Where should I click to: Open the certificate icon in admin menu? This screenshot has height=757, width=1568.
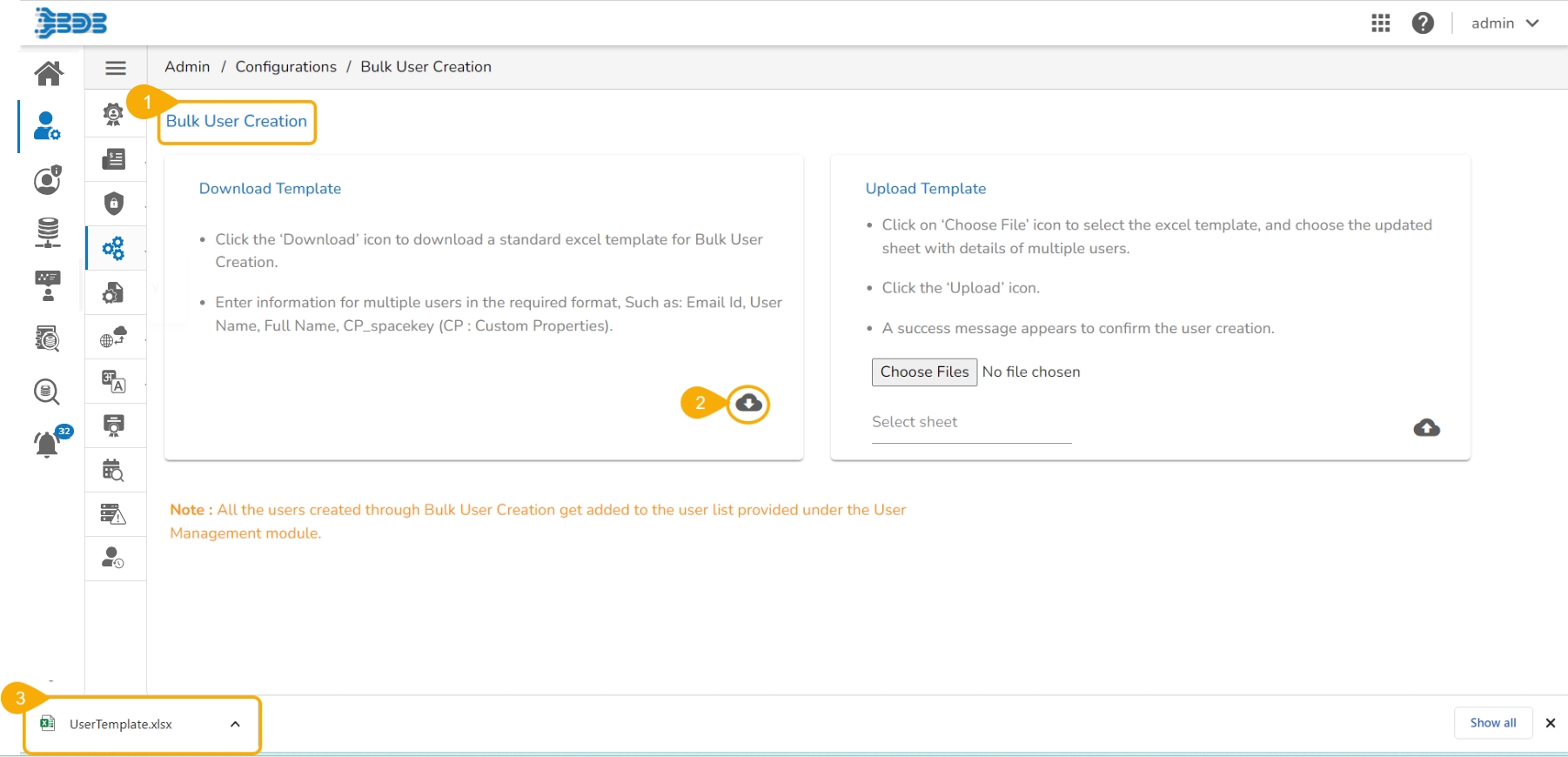coord(113,425)
